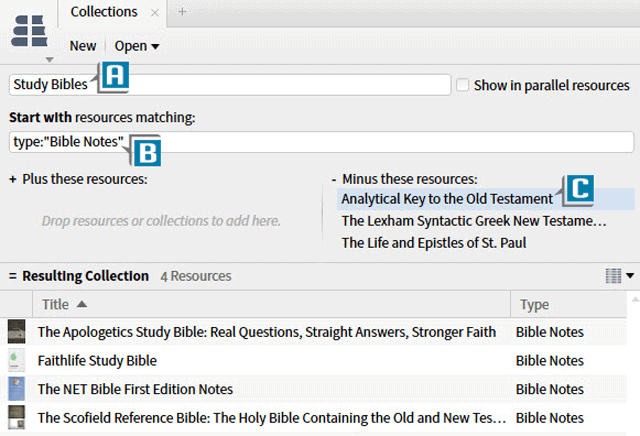This screenshot has width=640, height=436.
Task: Click the NET Bible Notes cover icon
Action: click(16, 389)
